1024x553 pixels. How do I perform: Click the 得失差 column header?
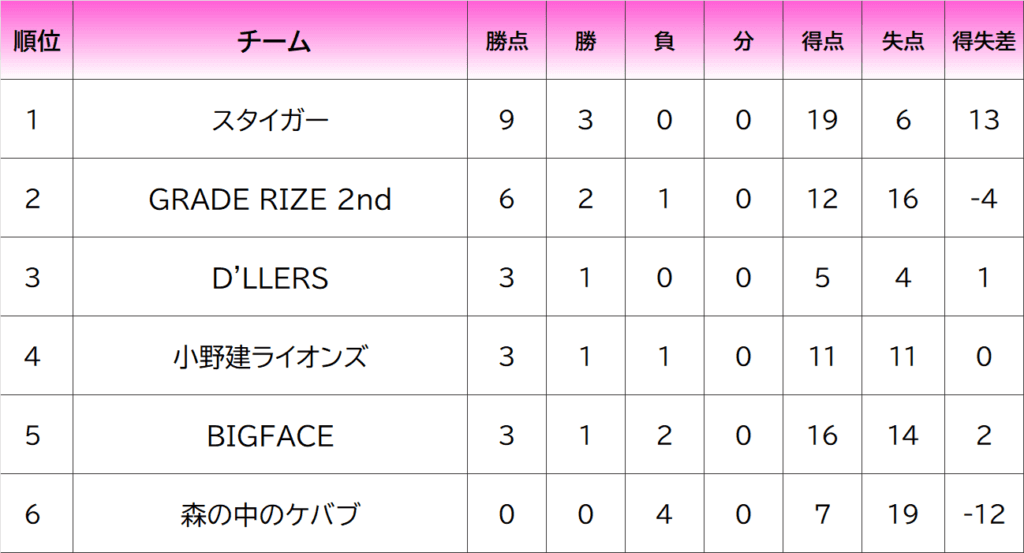(984, 40)
